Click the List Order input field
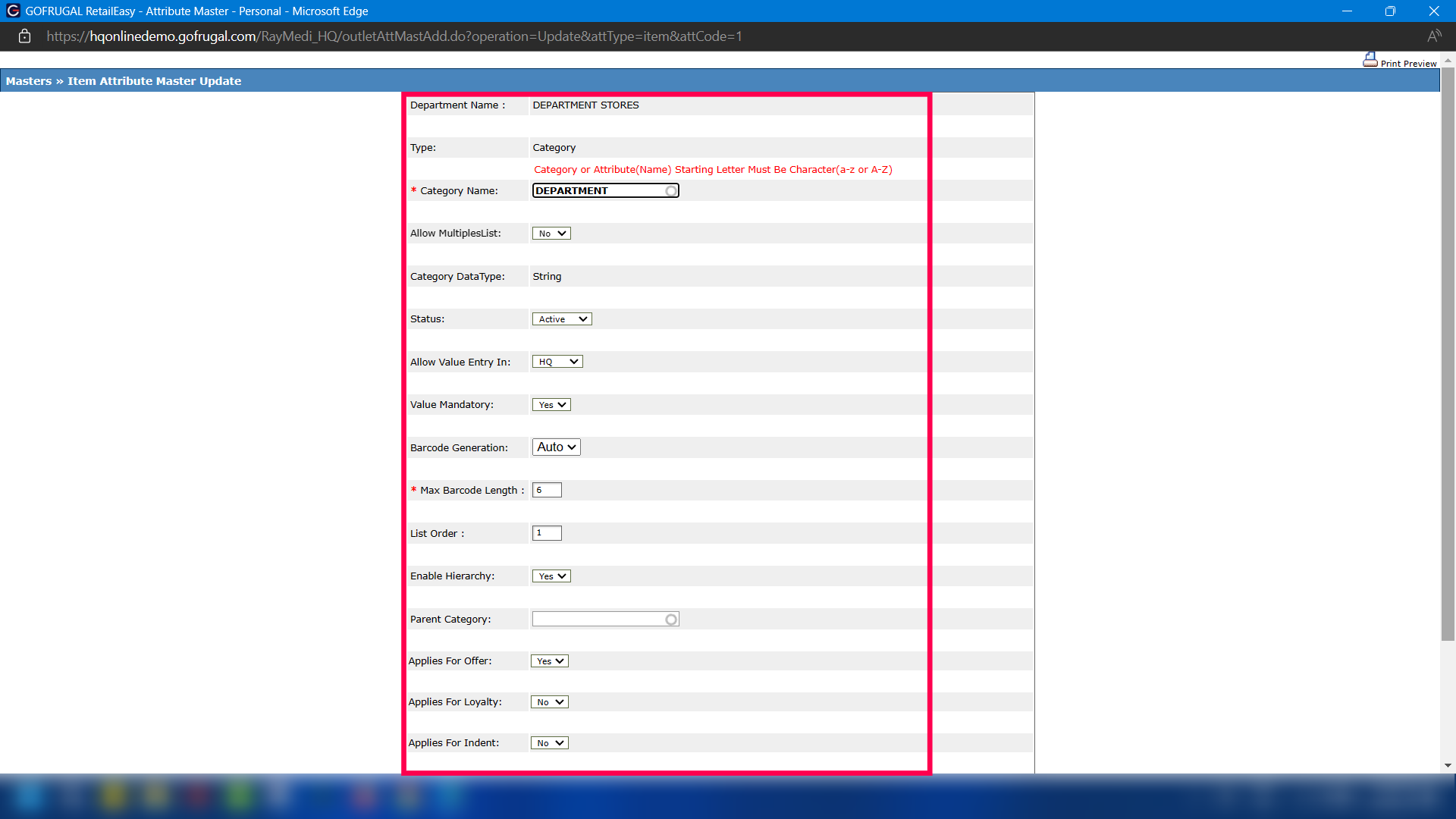This screenshot has height=819, width=1456. pos(547,533)
